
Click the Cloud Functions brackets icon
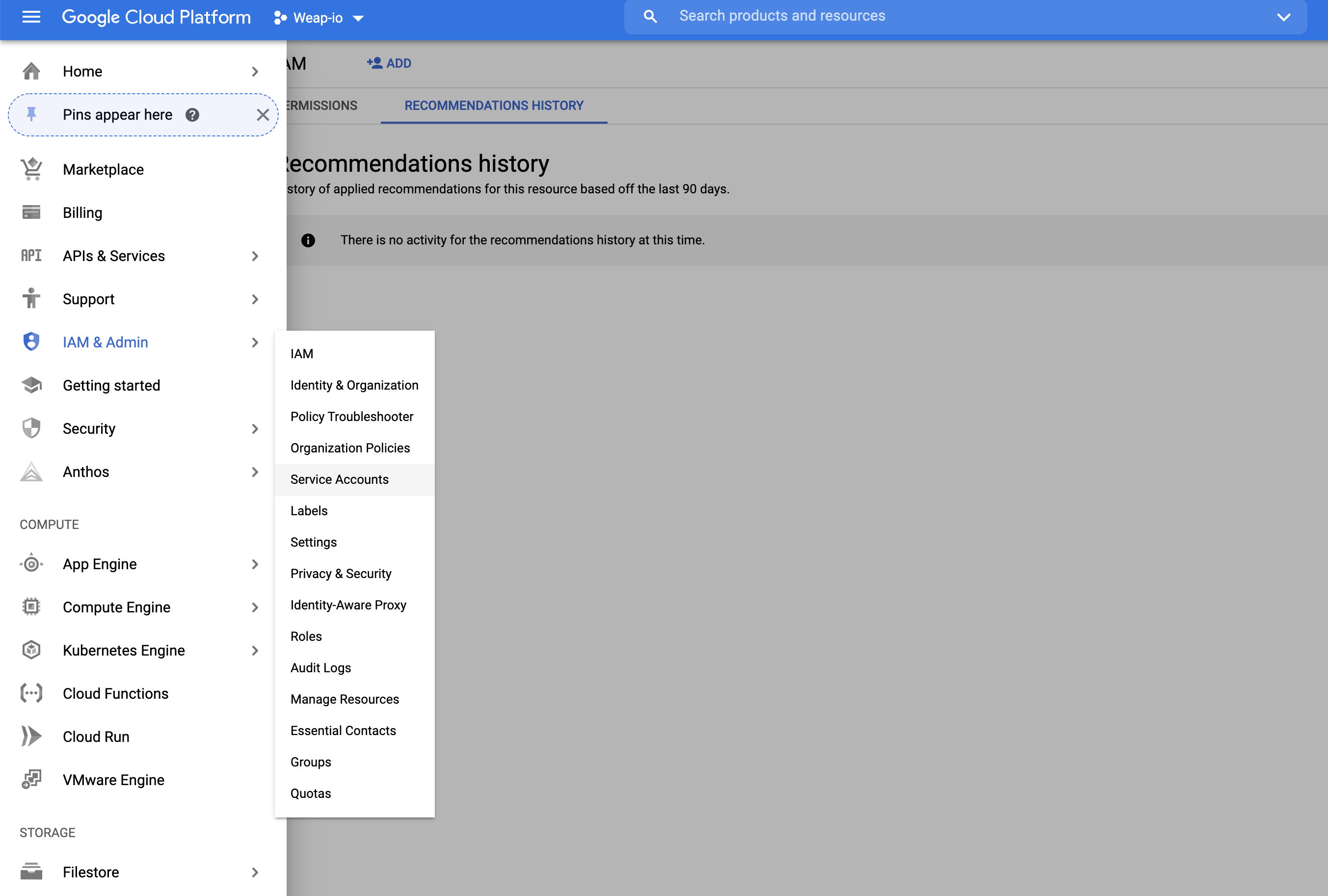click(x=31, y=693)
